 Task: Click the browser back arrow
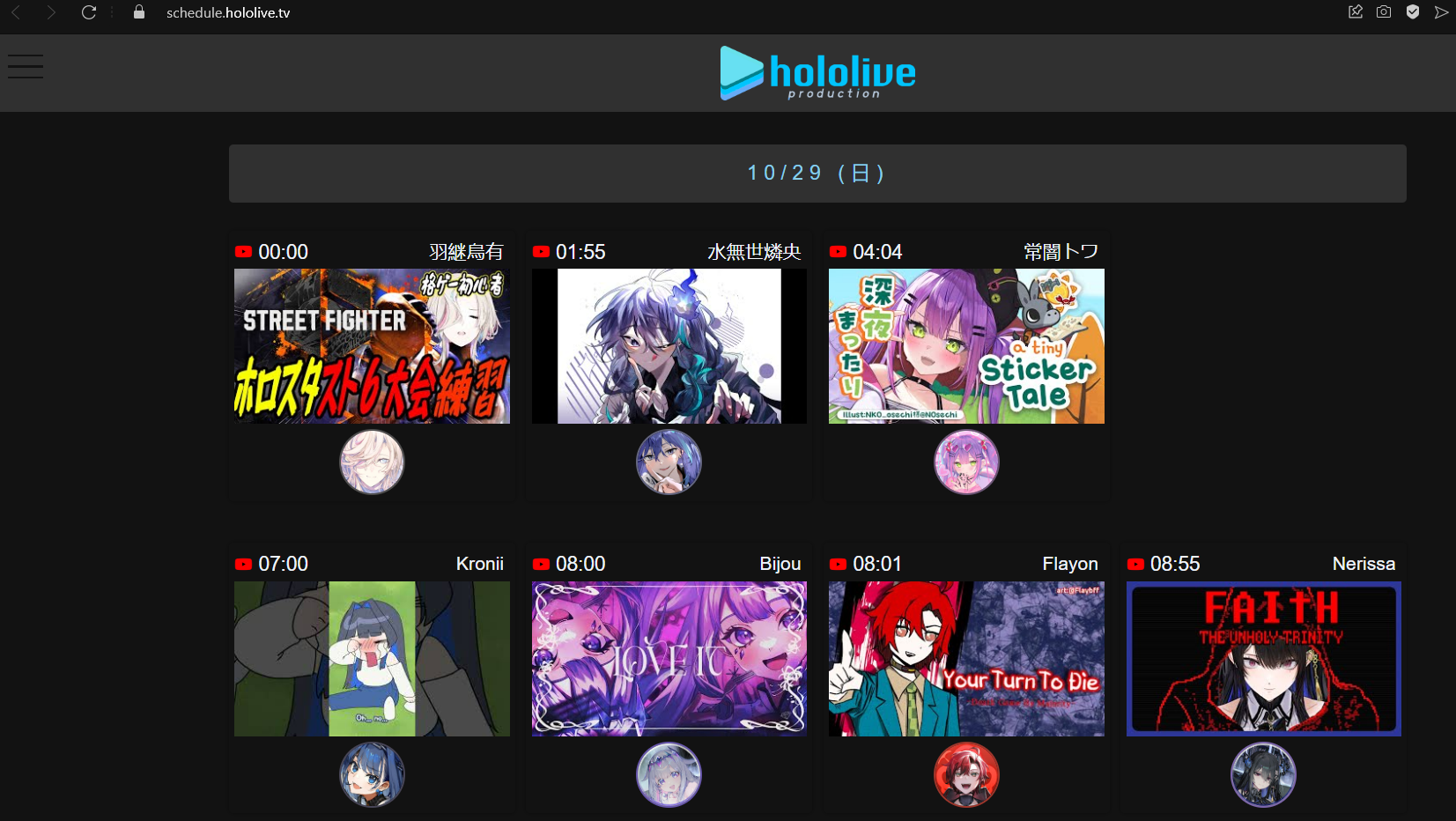[16, 12]
